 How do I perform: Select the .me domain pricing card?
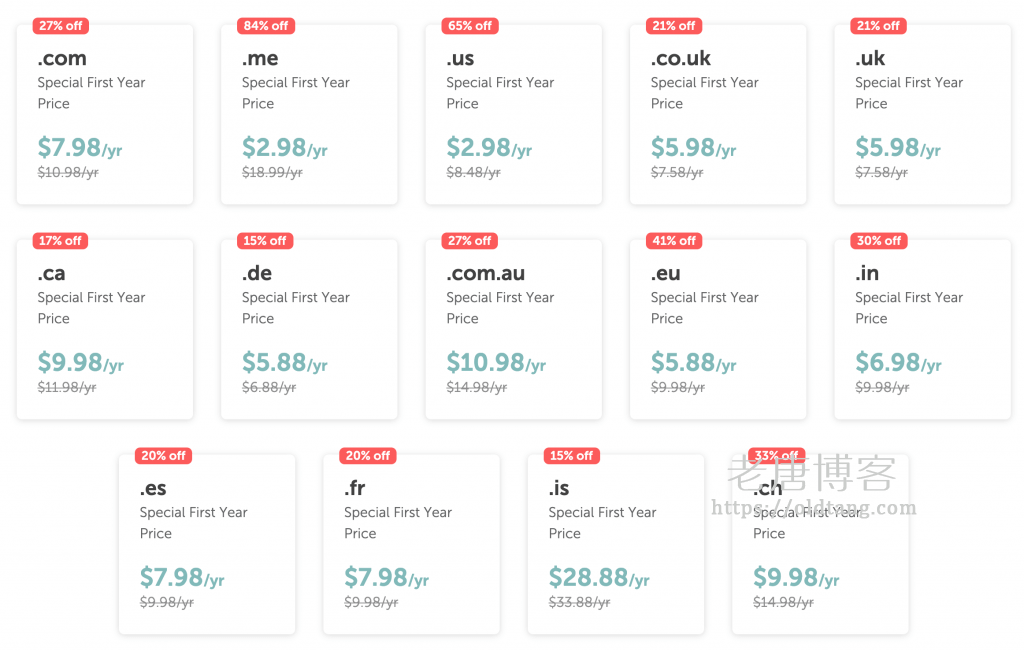(x=308, y=115)
